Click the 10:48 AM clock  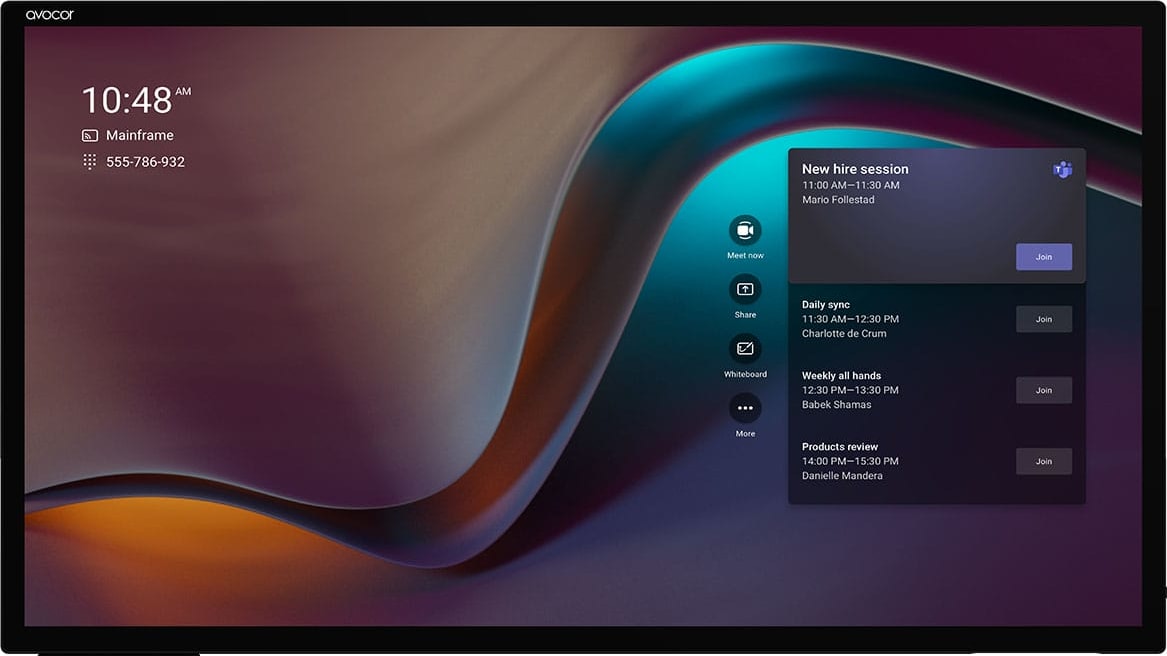tap(136, 100)
